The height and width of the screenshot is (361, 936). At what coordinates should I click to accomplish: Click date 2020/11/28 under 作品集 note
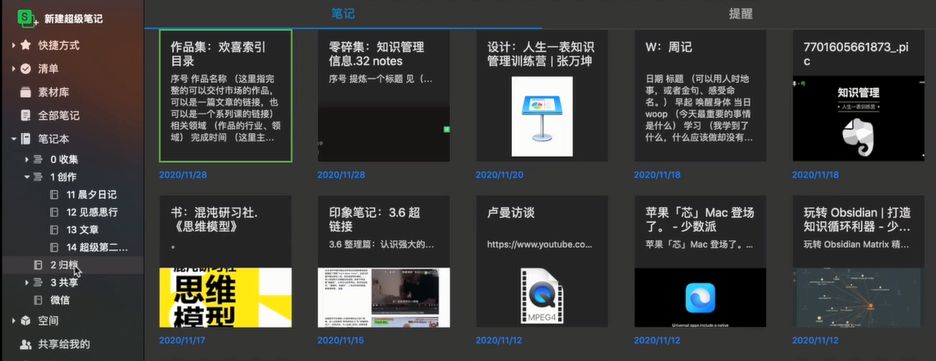[x=182, y=175]
